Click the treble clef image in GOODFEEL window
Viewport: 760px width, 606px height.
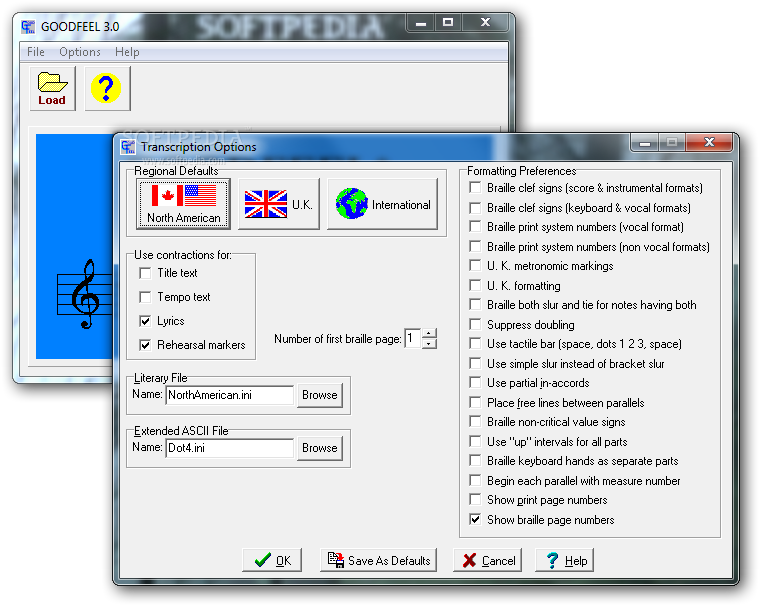[x=85, y=294]
